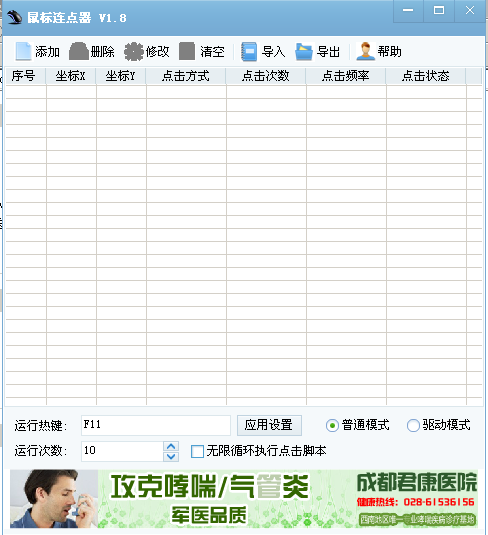Select the 驱动模式 radio button
488x535 pixels.
[x=413, y=425]
